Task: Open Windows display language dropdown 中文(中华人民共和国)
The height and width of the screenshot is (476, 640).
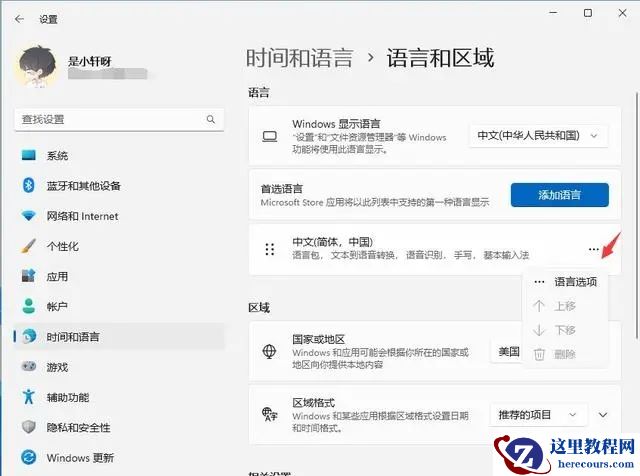Action: [x=539, y=136]
